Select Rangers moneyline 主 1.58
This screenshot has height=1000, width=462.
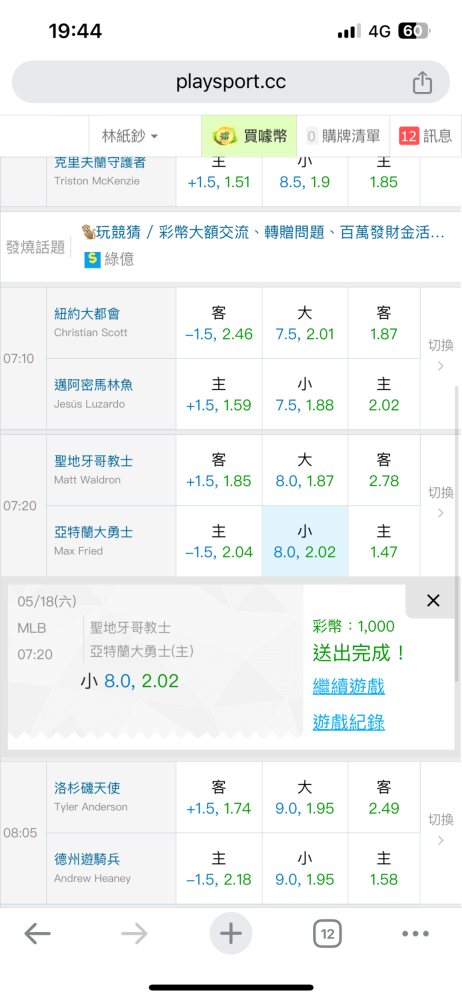click(x=384, y=869)
